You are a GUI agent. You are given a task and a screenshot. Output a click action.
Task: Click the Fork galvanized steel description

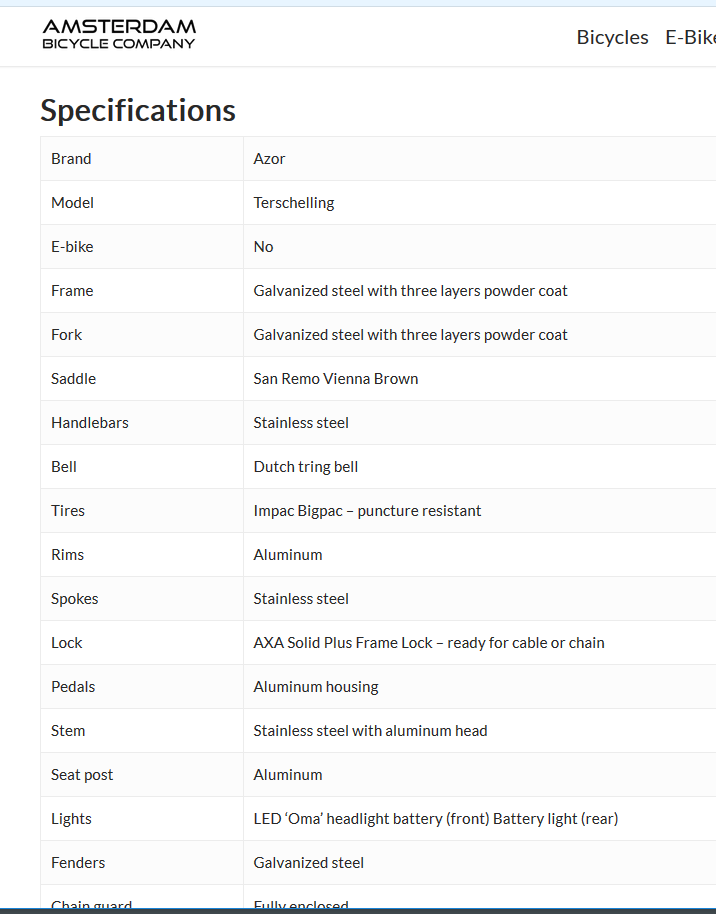[x=410, y=335]
